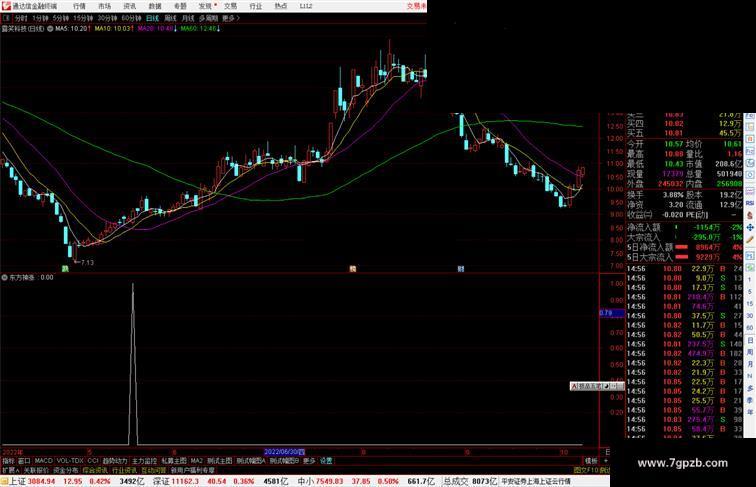Open the 综合资讯 tab
The height and width of the screenshot is (487, 756).
point(95,470)
